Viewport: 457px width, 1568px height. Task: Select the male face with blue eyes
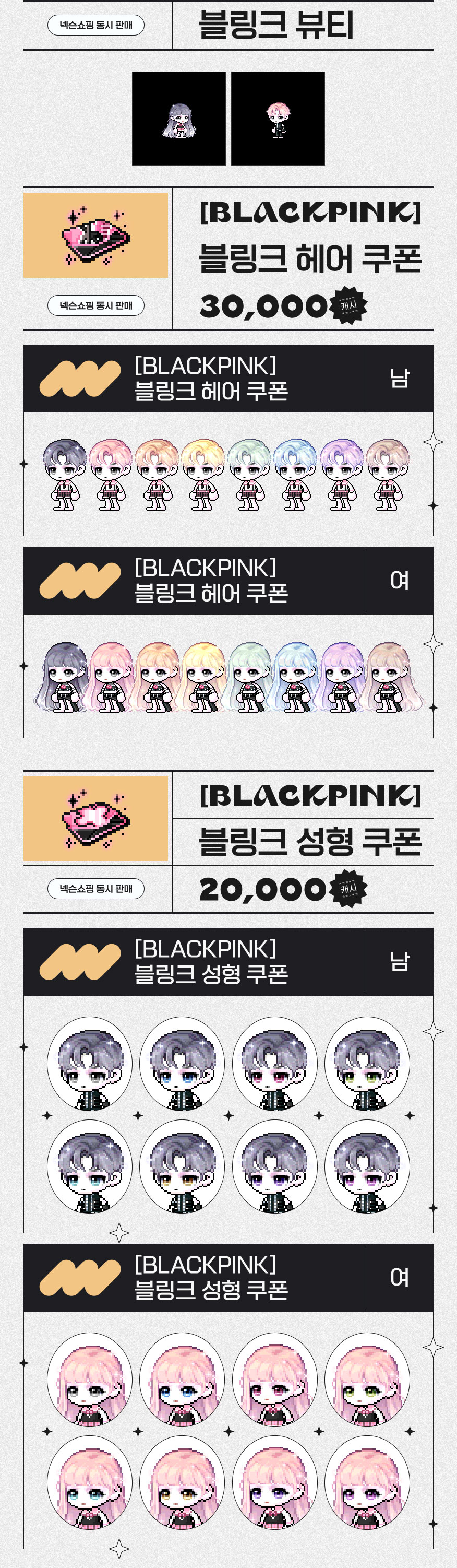point(182,1064)
